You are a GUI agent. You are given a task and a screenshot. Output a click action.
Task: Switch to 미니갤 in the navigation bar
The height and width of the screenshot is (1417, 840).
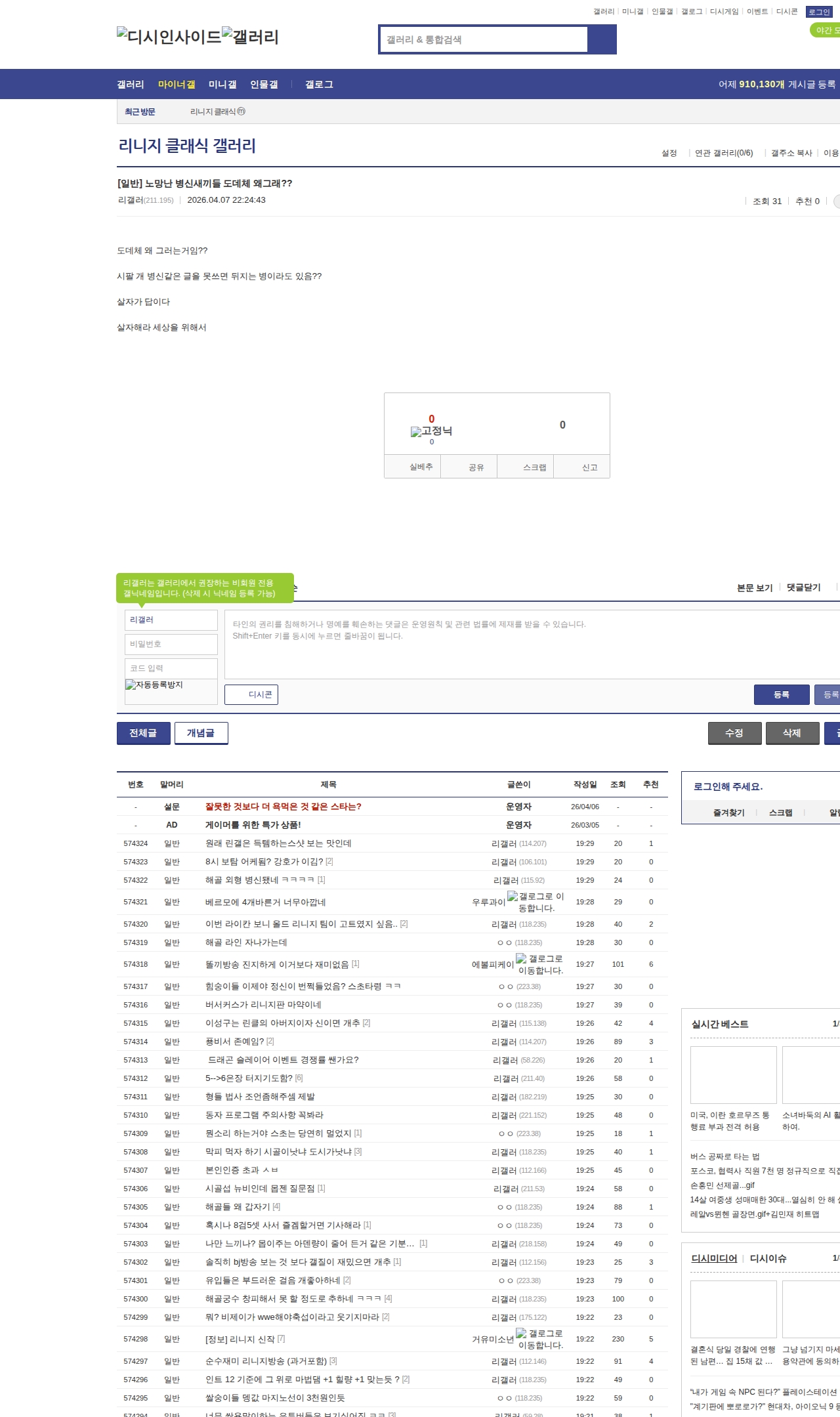point(222,85)
